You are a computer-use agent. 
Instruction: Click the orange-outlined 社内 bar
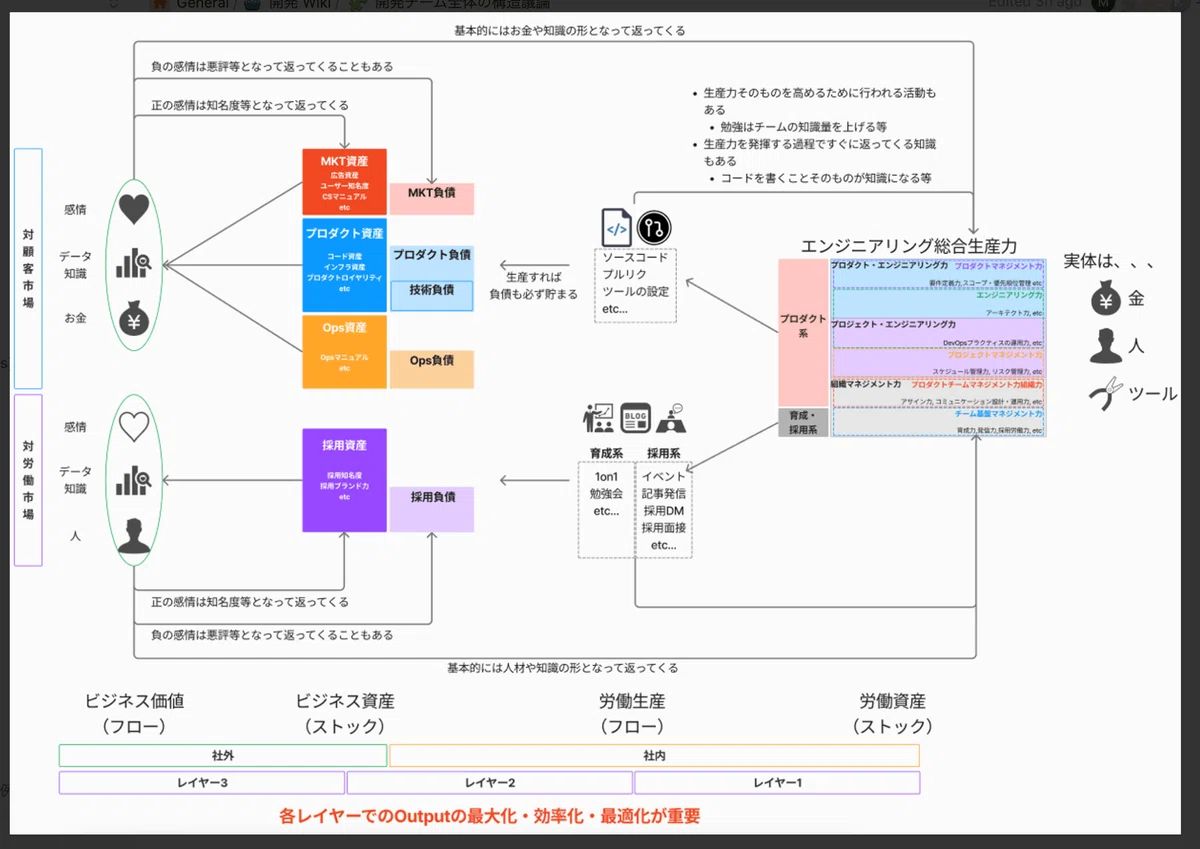(x=654, y=756)
